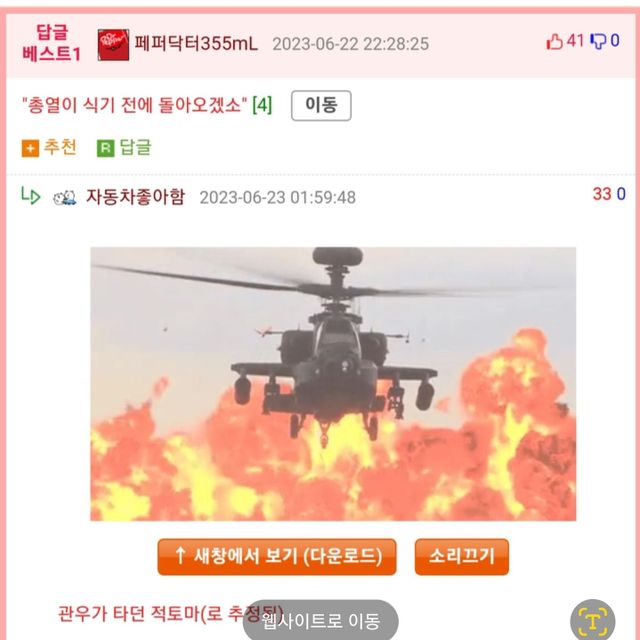Open the 페퍼닥터355mL profile avatar

[x=113, y=45]
